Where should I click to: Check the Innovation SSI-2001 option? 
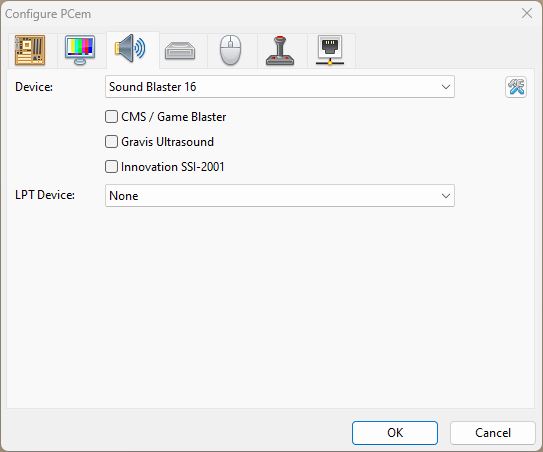tap(112, 167)
